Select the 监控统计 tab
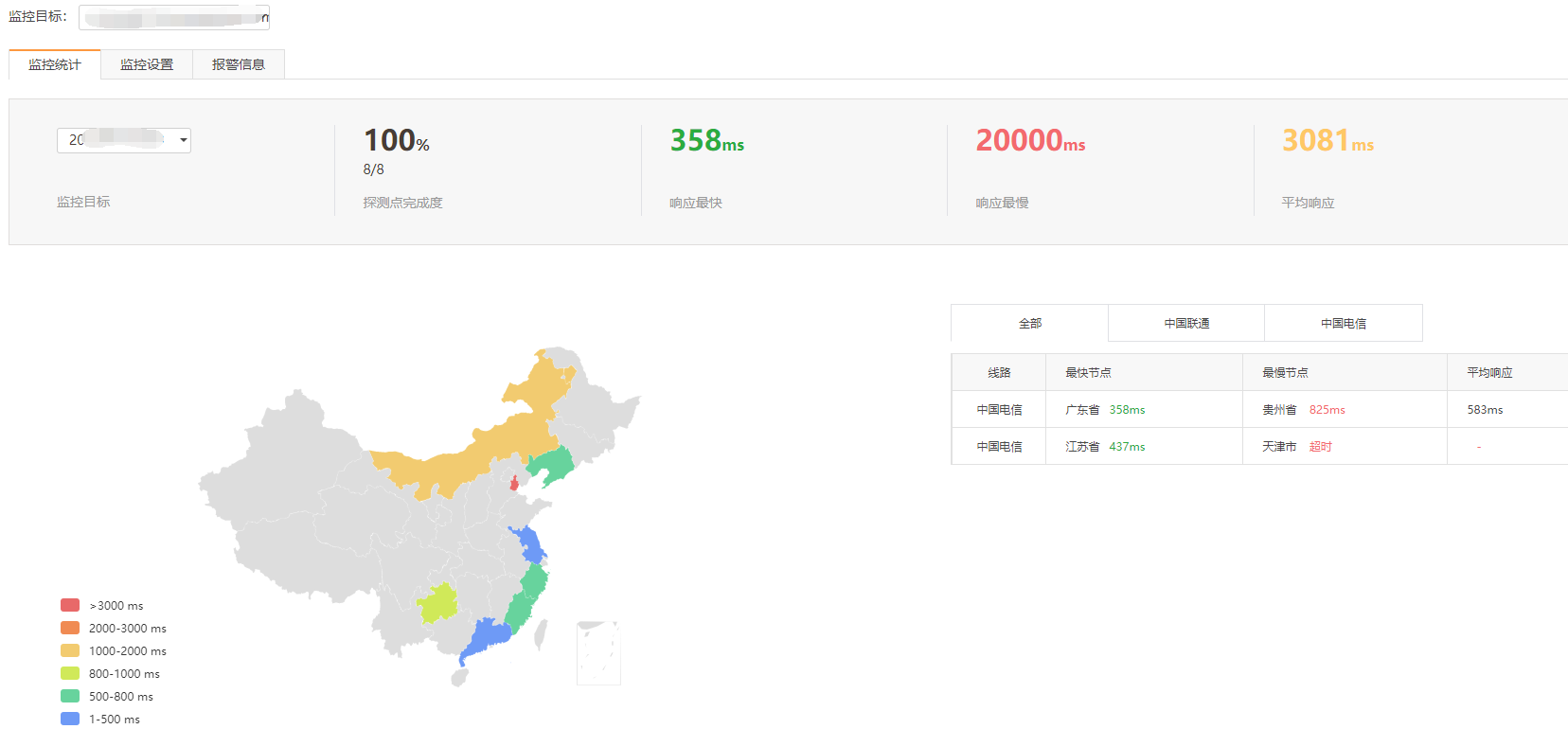This screenshot has width=1568, height=729. tap(55, 64)
